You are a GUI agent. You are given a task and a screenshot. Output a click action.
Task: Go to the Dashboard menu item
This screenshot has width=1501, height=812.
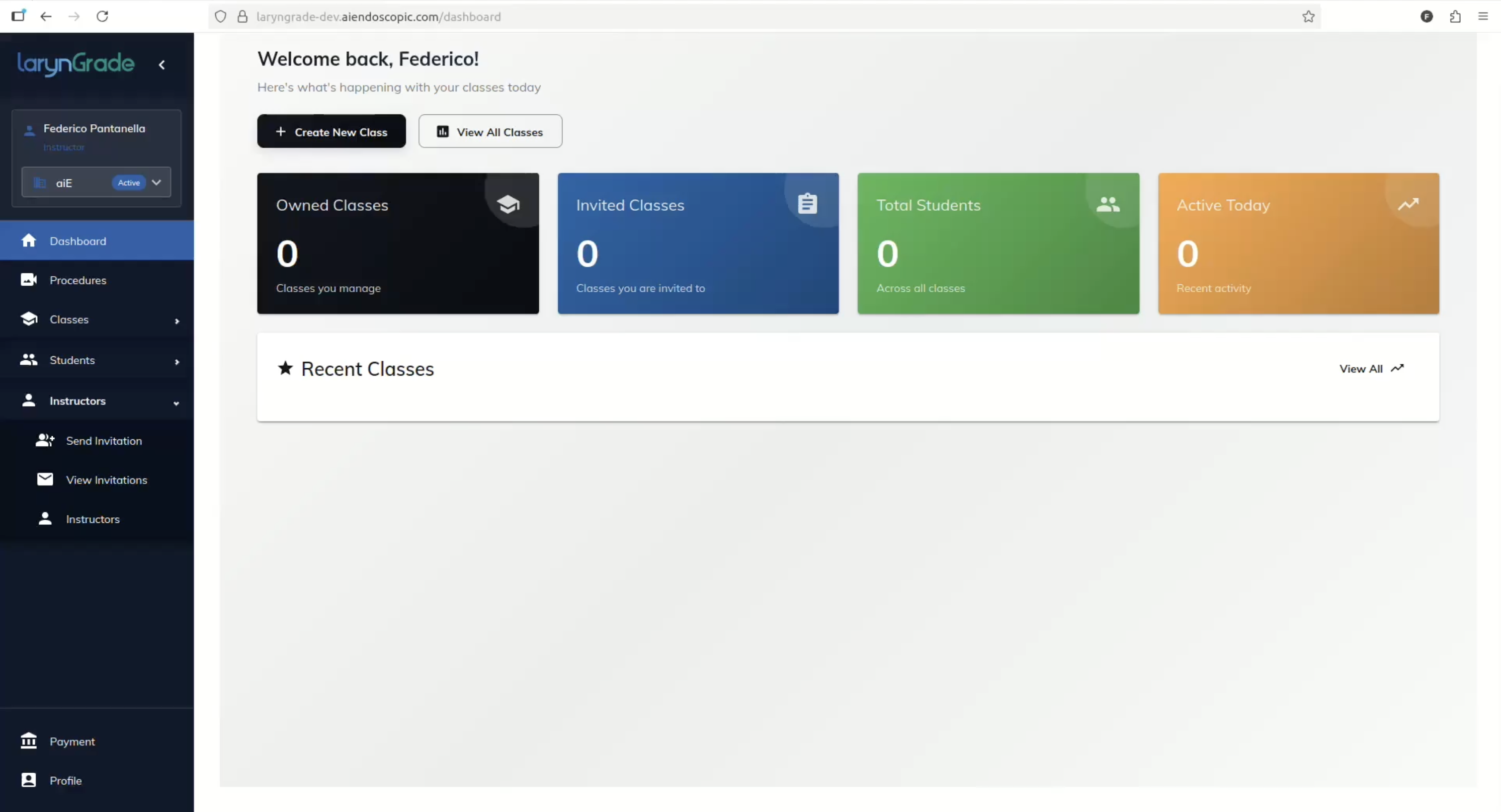coord(78,241)
